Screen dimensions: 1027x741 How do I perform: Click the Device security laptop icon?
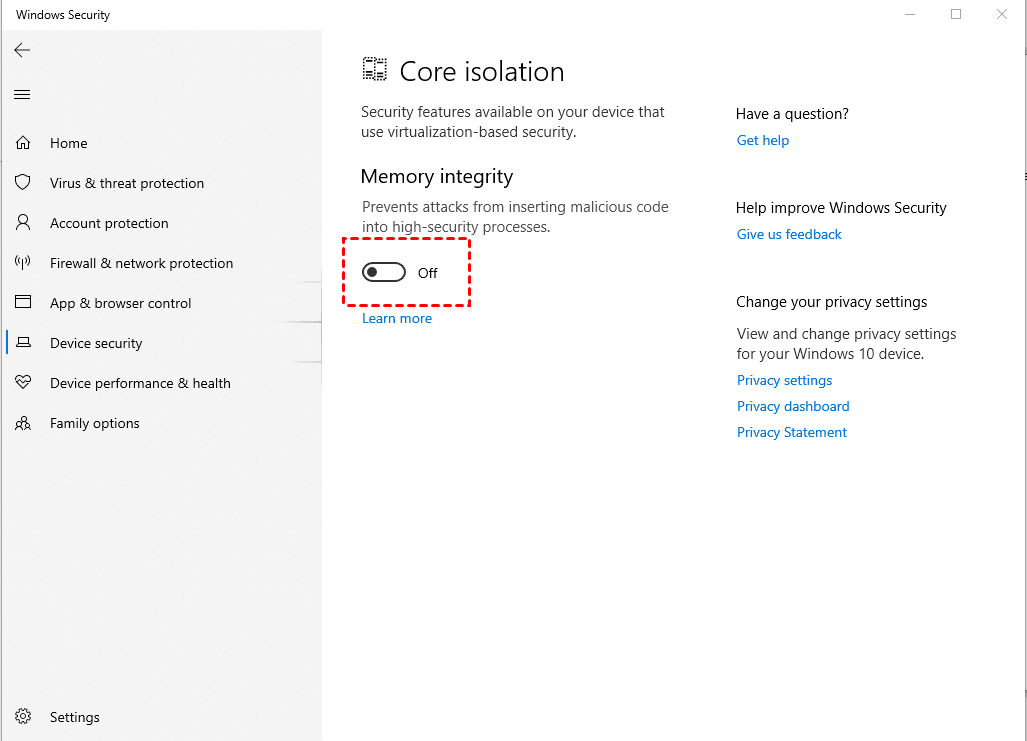tap(23, 343)
